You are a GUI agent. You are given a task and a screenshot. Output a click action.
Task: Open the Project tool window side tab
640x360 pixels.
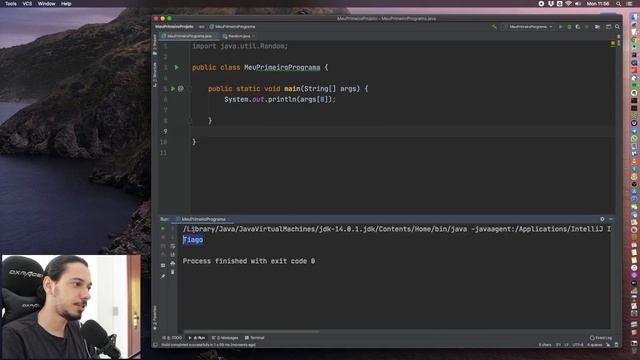click(155, 45)
